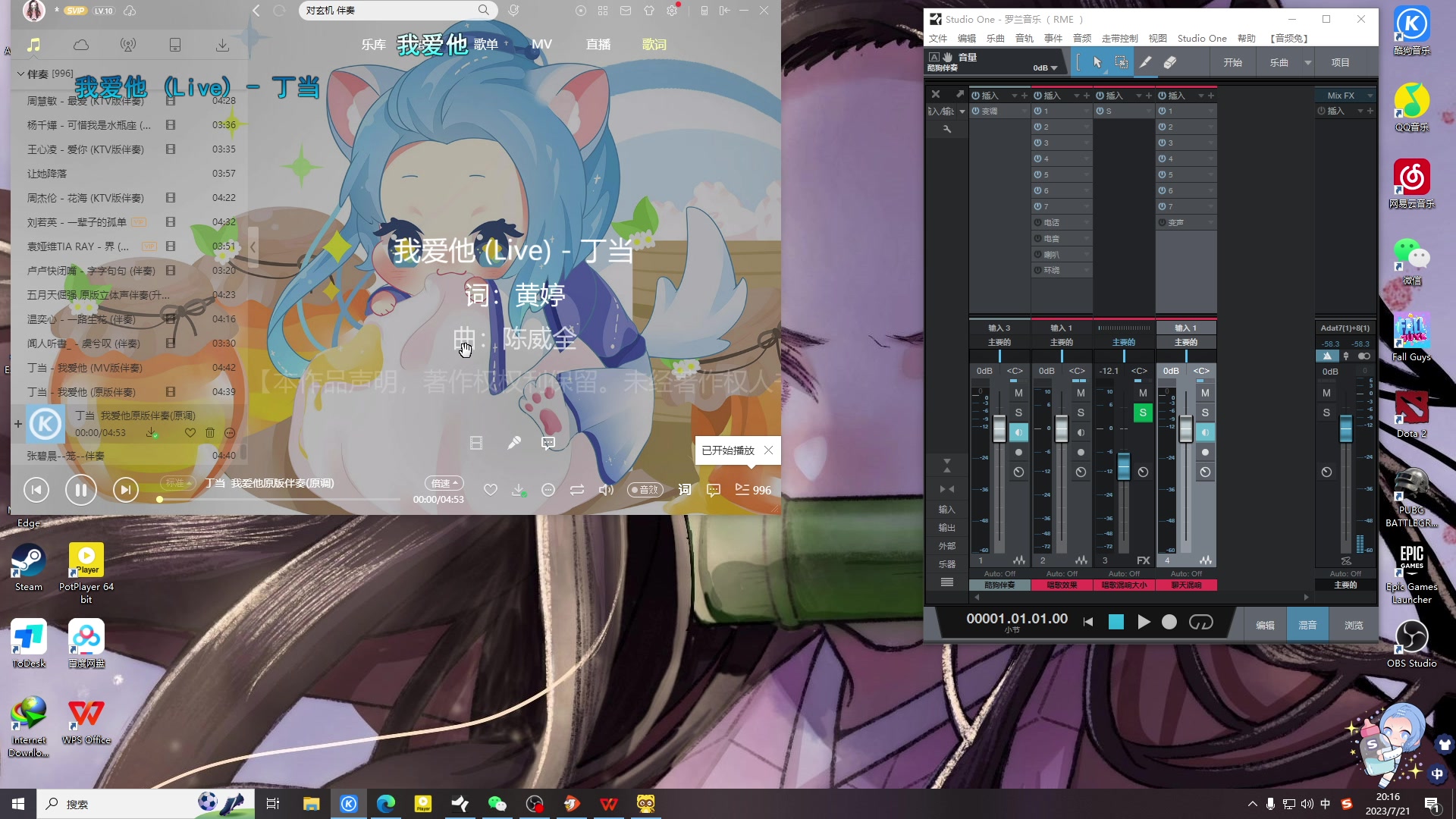Open 走带控制 menu in Studio One
Screen dimensions: 1456x819
click(x=1119, y=38)
